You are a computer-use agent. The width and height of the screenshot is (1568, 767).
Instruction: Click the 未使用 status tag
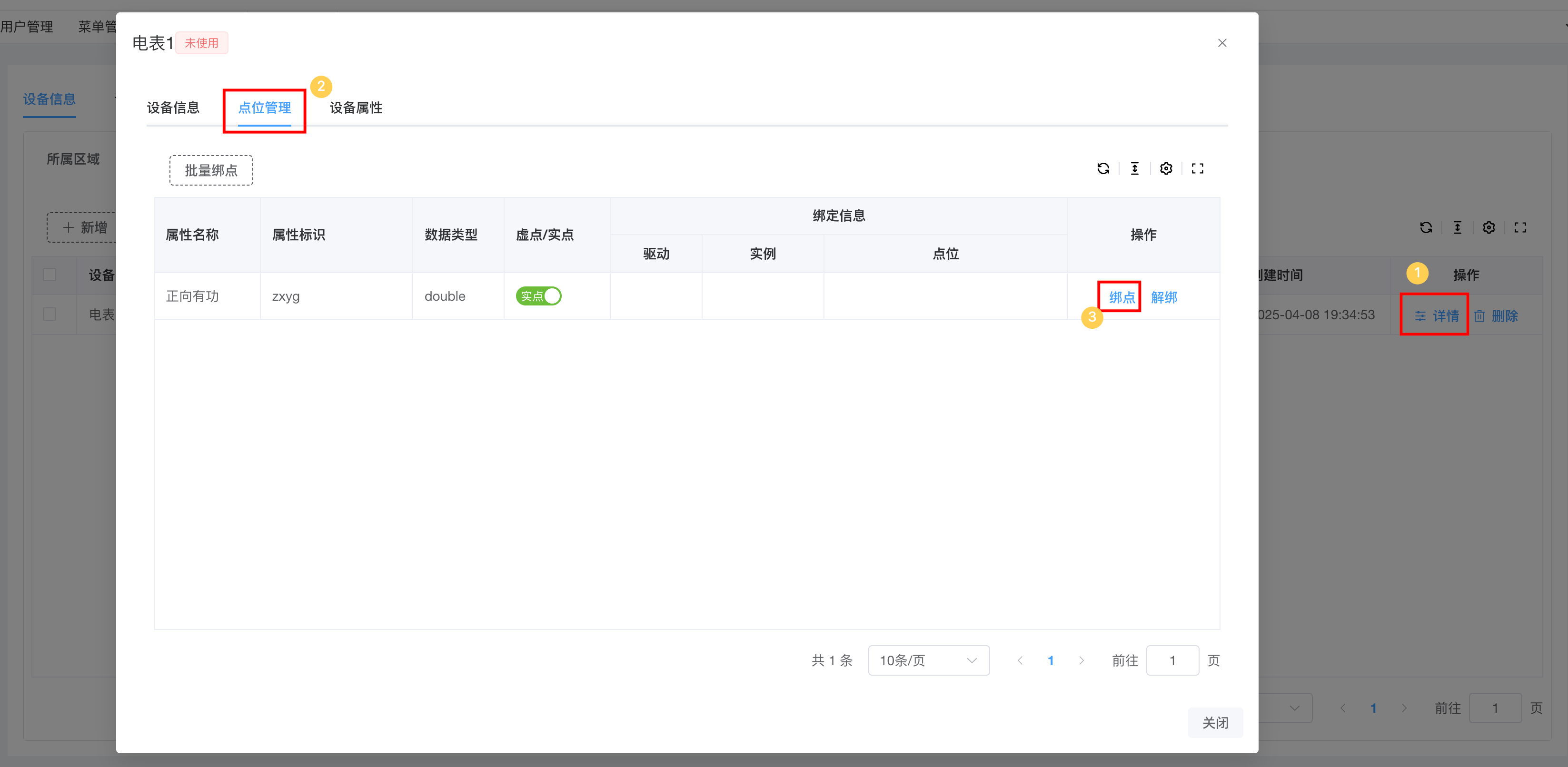point(201,43)
